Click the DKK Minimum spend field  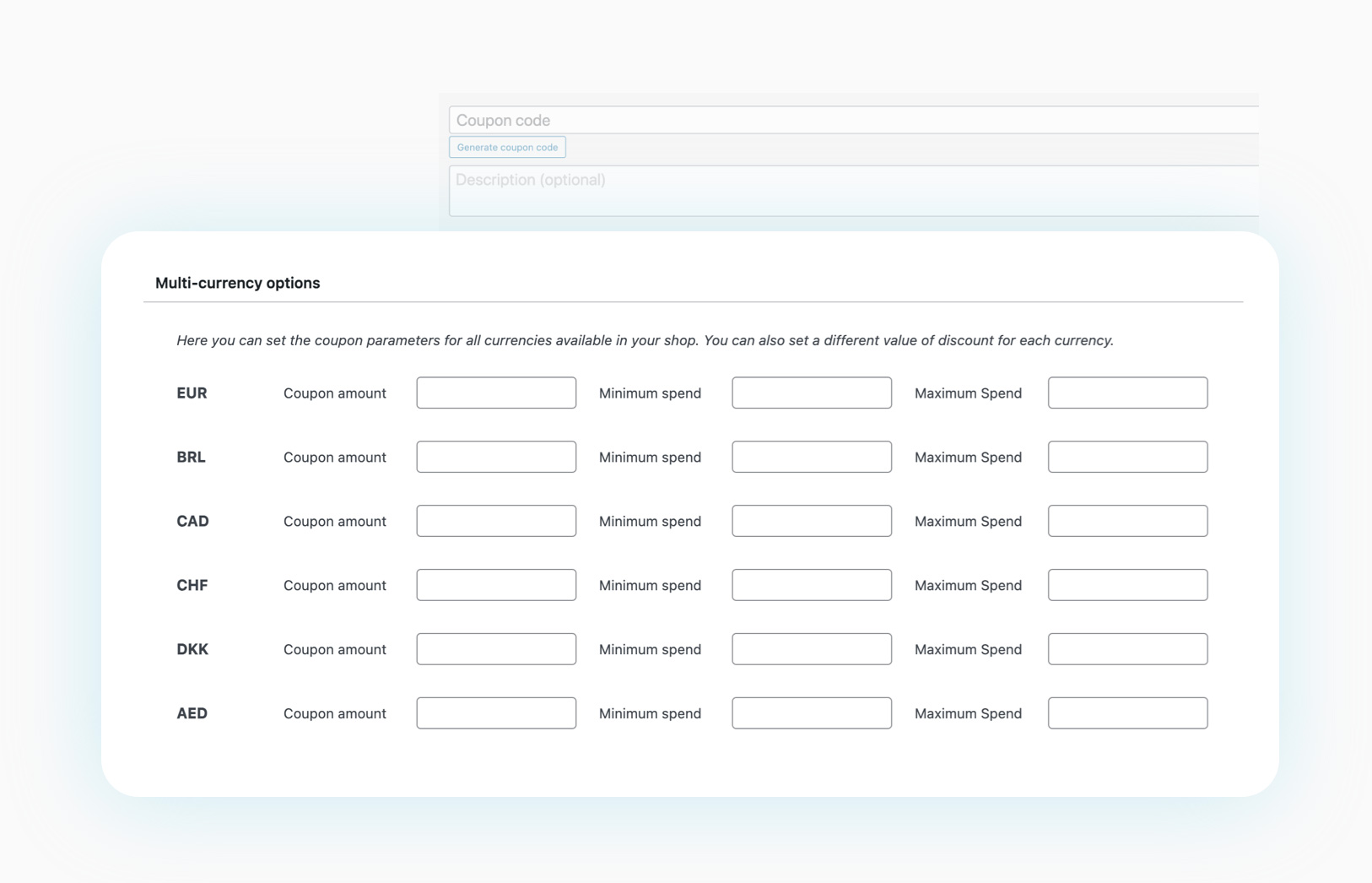tap(812, 649)
